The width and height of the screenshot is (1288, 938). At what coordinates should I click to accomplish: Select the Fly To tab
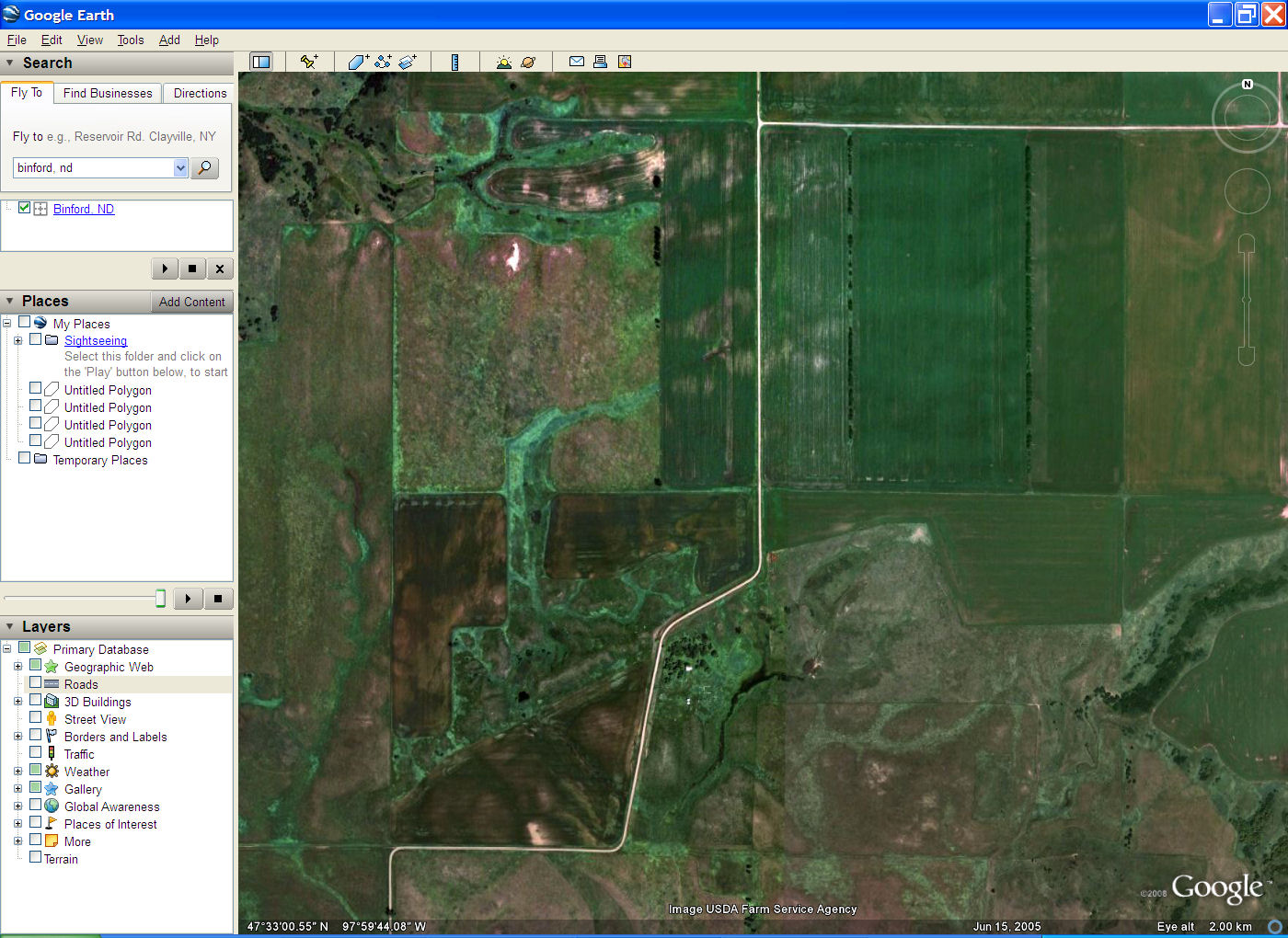[x=27, y=93]
